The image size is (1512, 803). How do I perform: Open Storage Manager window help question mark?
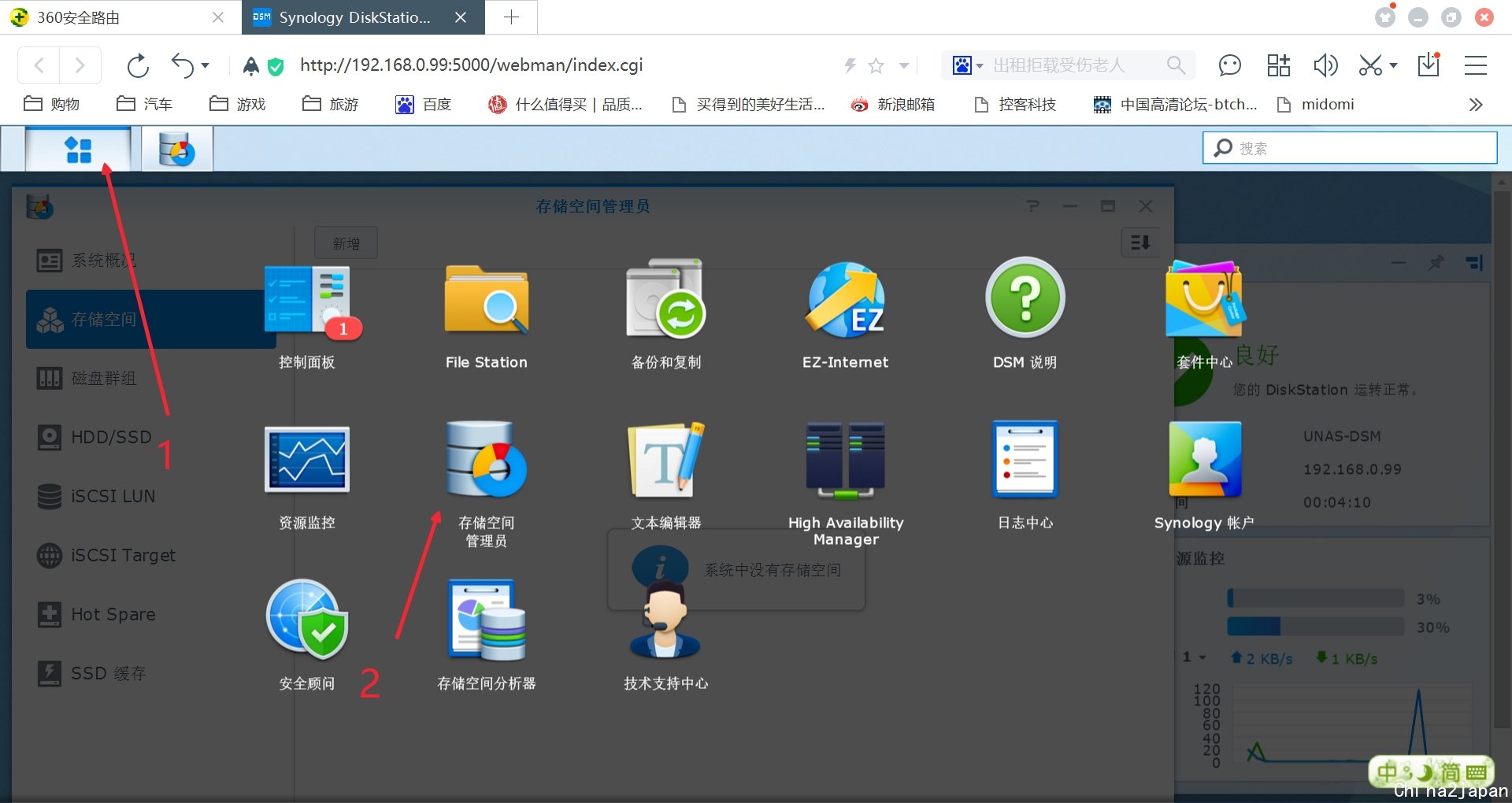(x=1032, y=206)
